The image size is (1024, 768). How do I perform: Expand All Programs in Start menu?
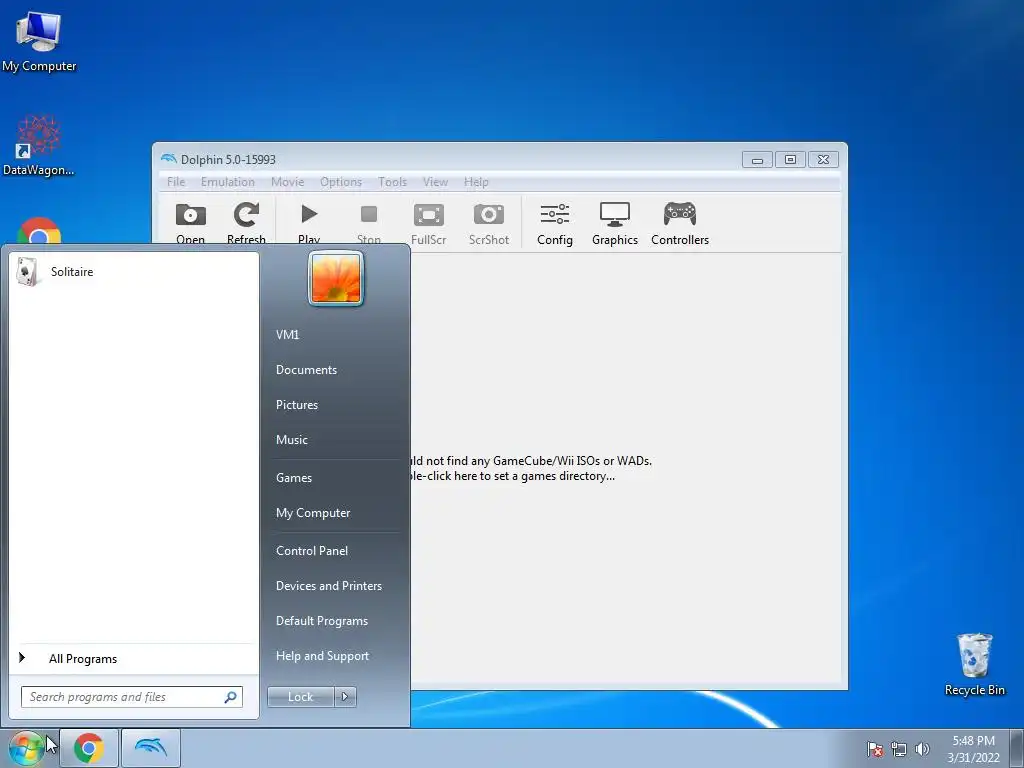coord(133,658)
